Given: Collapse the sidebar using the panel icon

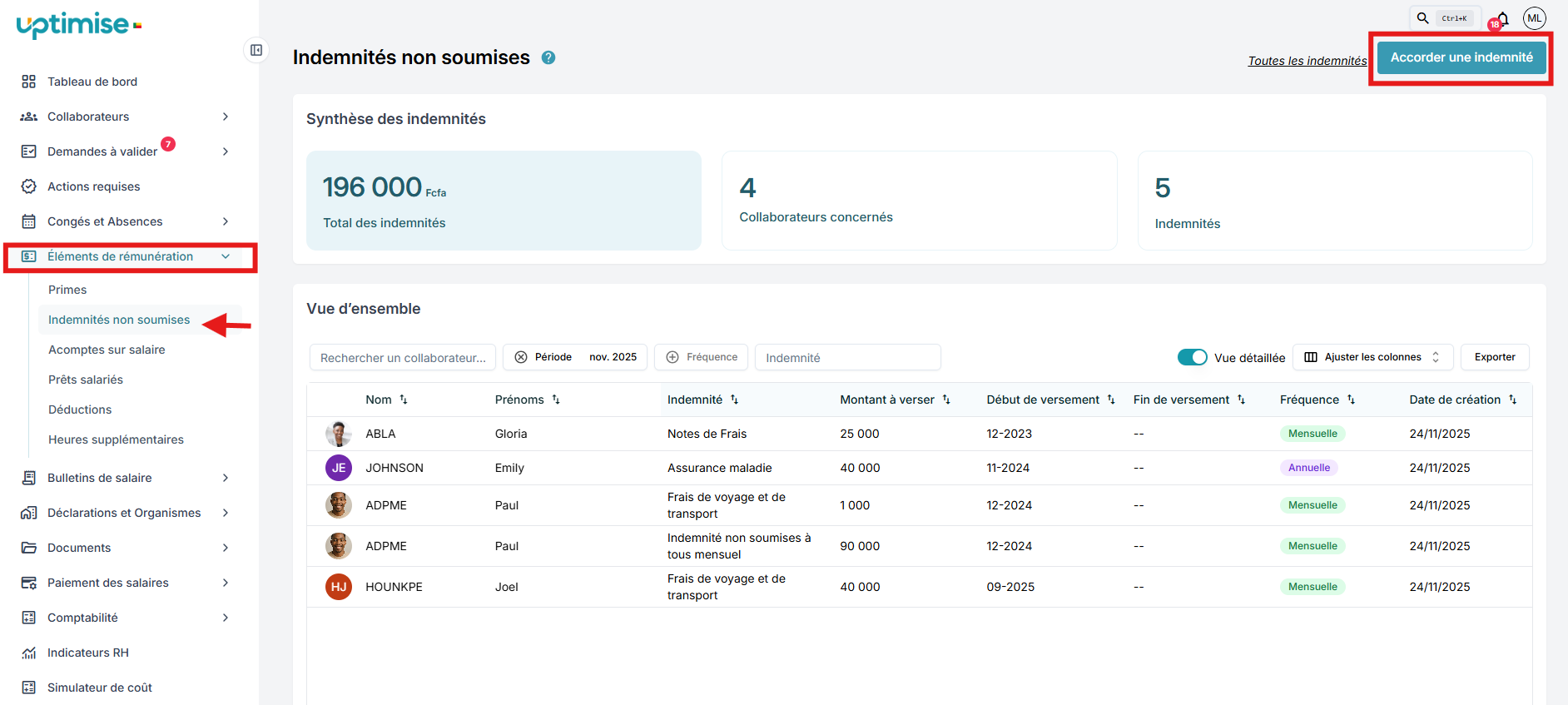Looking at the screenshot, I should coord(256,50).
